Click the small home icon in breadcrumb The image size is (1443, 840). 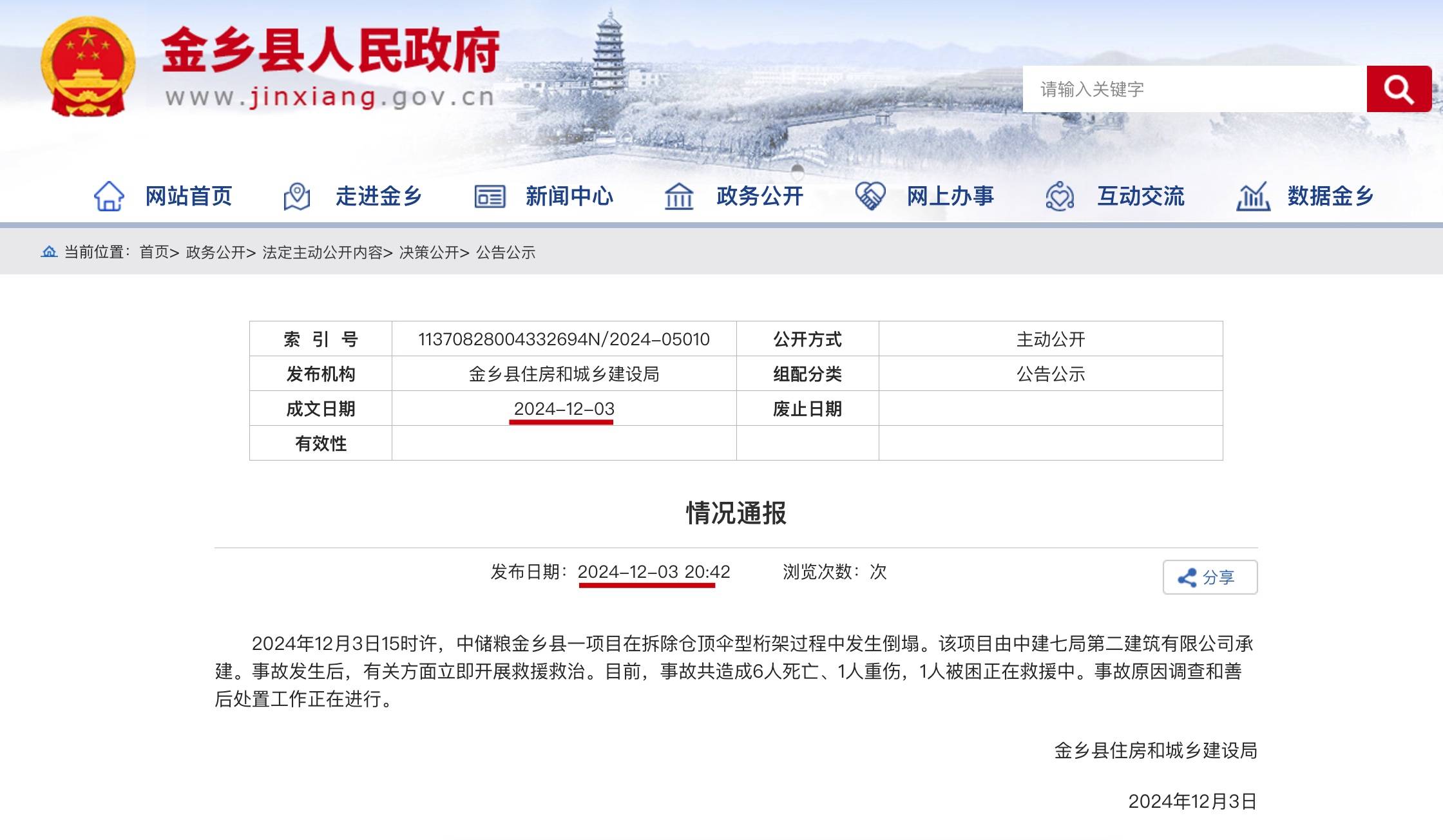(49, 252)
